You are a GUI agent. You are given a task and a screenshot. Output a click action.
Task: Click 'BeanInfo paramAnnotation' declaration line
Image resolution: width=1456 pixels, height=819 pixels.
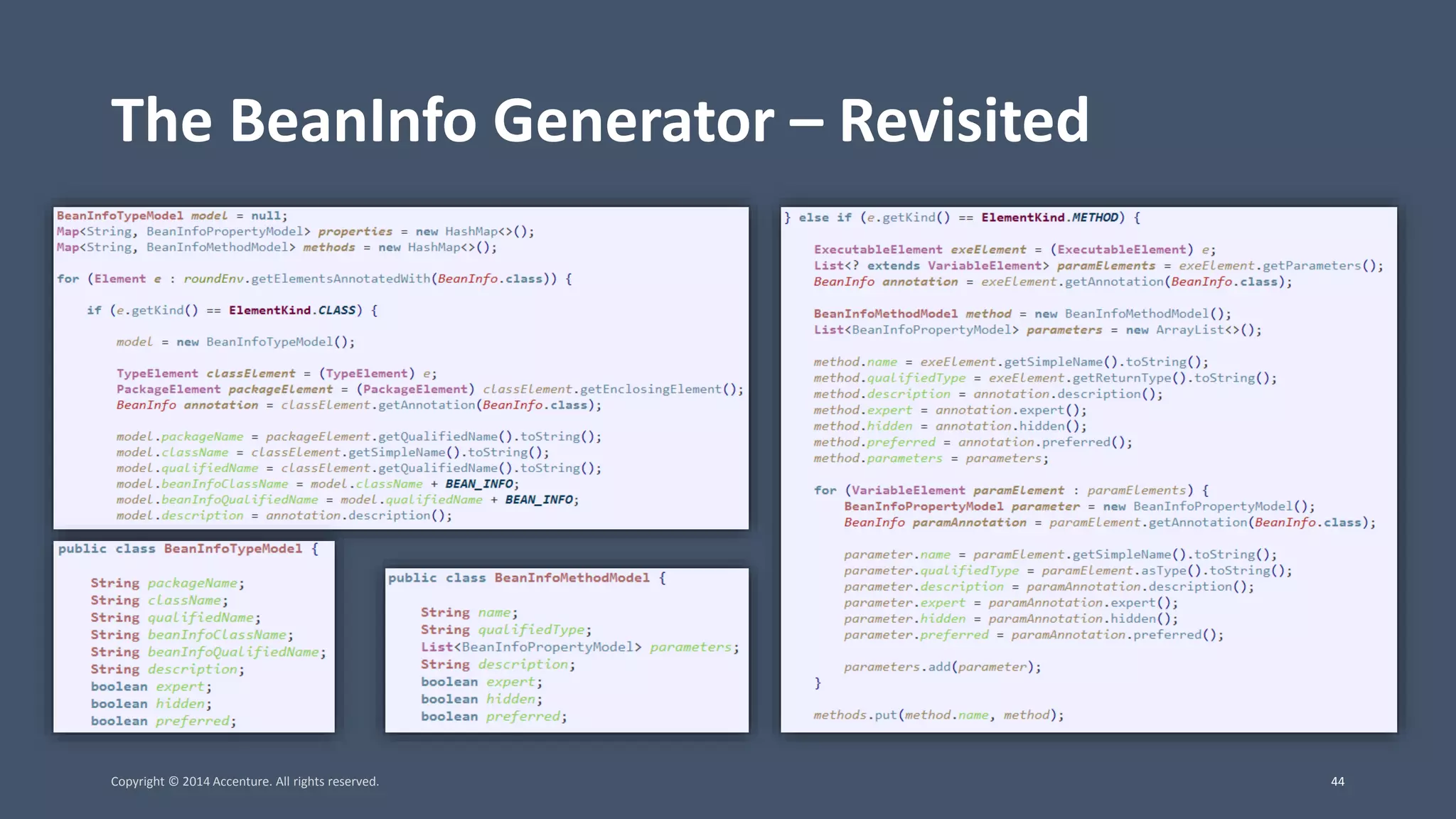click(1110, 523)
